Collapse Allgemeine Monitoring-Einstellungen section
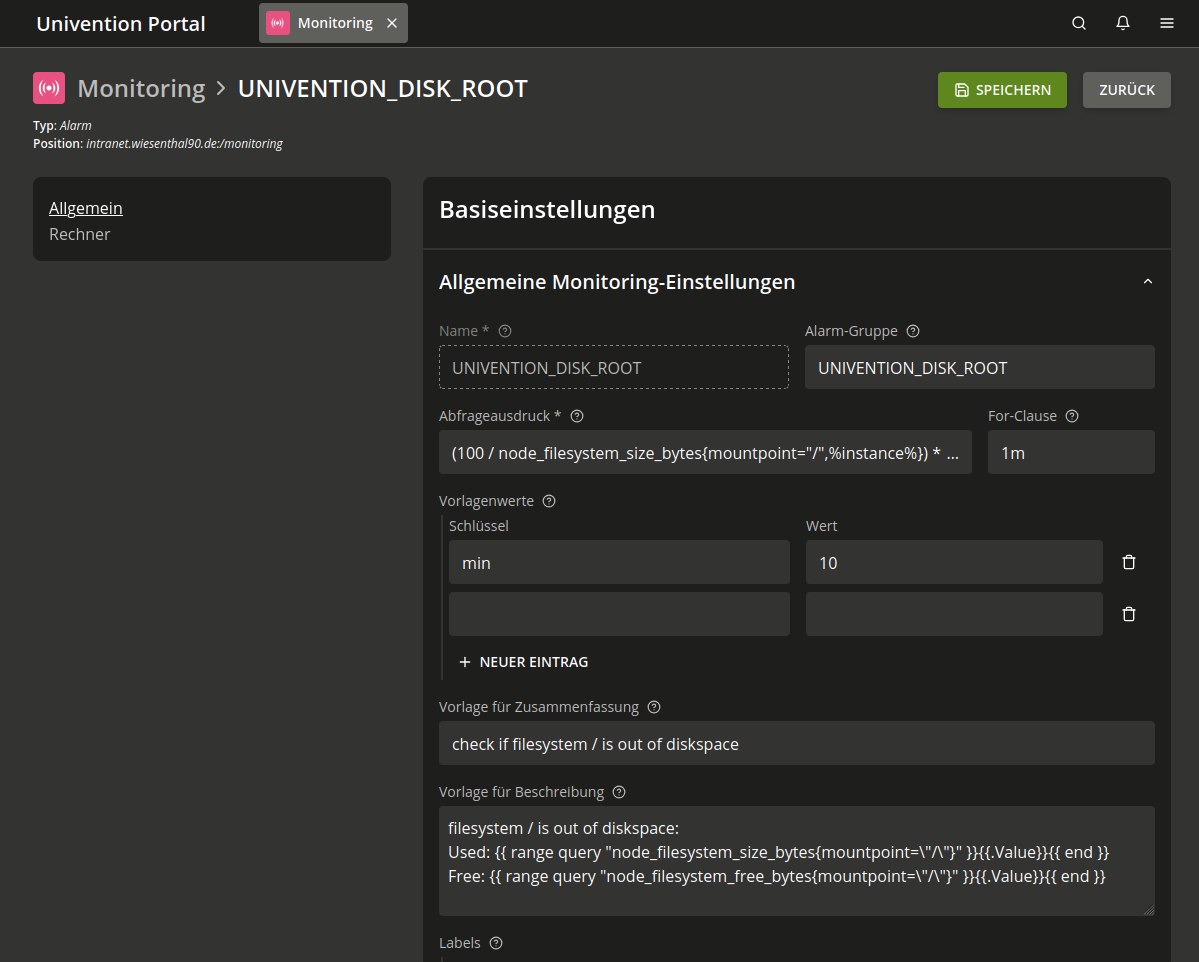The image size is (1199, 962). 1147,281
